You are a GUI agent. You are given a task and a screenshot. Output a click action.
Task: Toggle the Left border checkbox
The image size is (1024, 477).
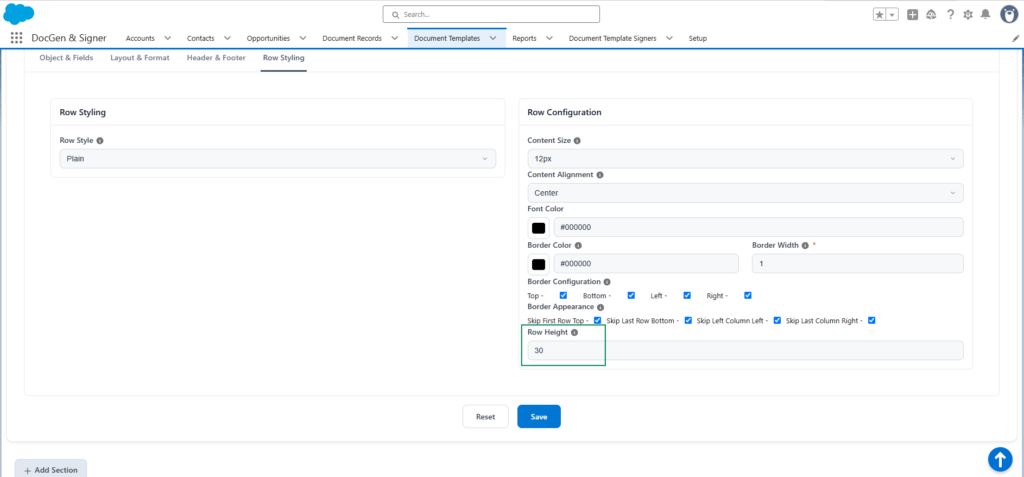[x=687, y=295]
